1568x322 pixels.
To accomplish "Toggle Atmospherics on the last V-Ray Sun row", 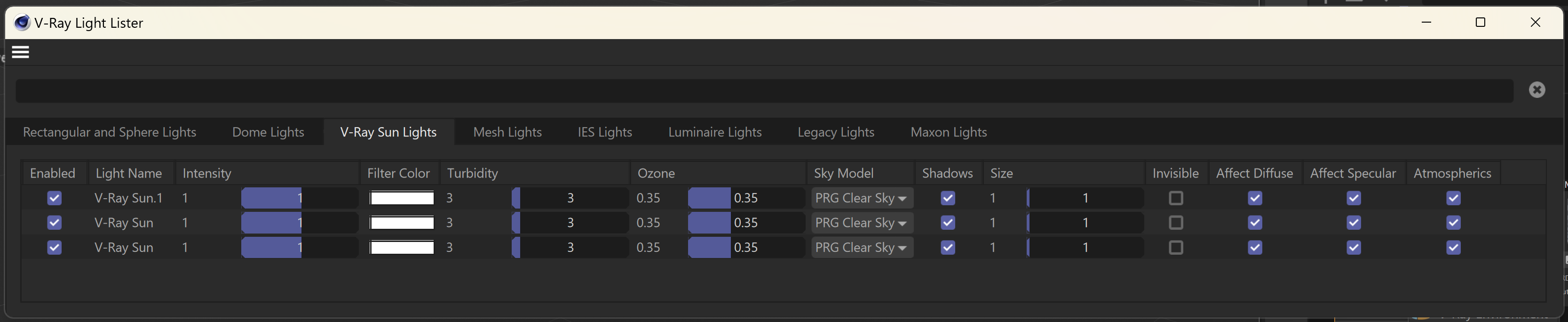I will [1454, 248].
